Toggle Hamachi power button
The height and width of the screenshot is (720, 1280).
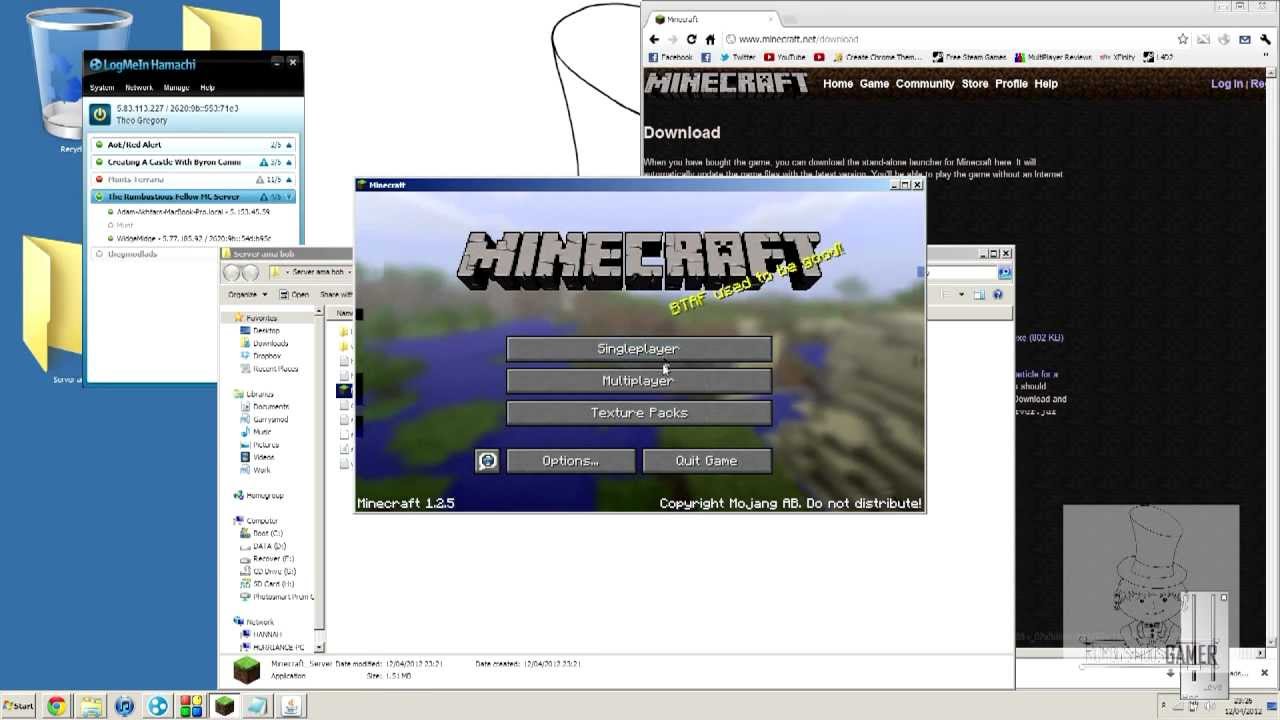coord(100,115)
